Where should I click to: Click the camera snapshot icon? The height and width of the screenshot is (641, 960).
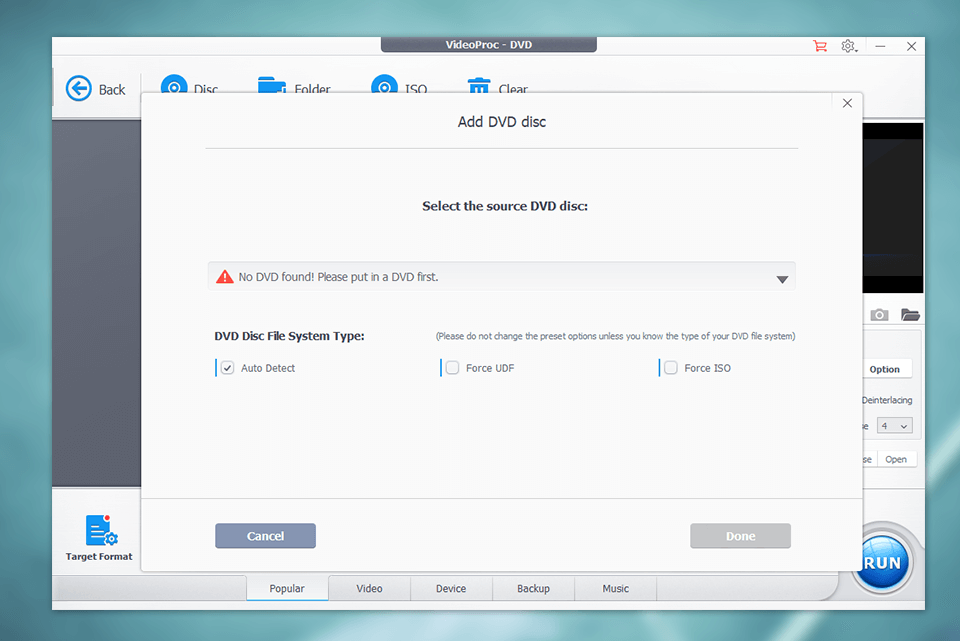point(879,315)
